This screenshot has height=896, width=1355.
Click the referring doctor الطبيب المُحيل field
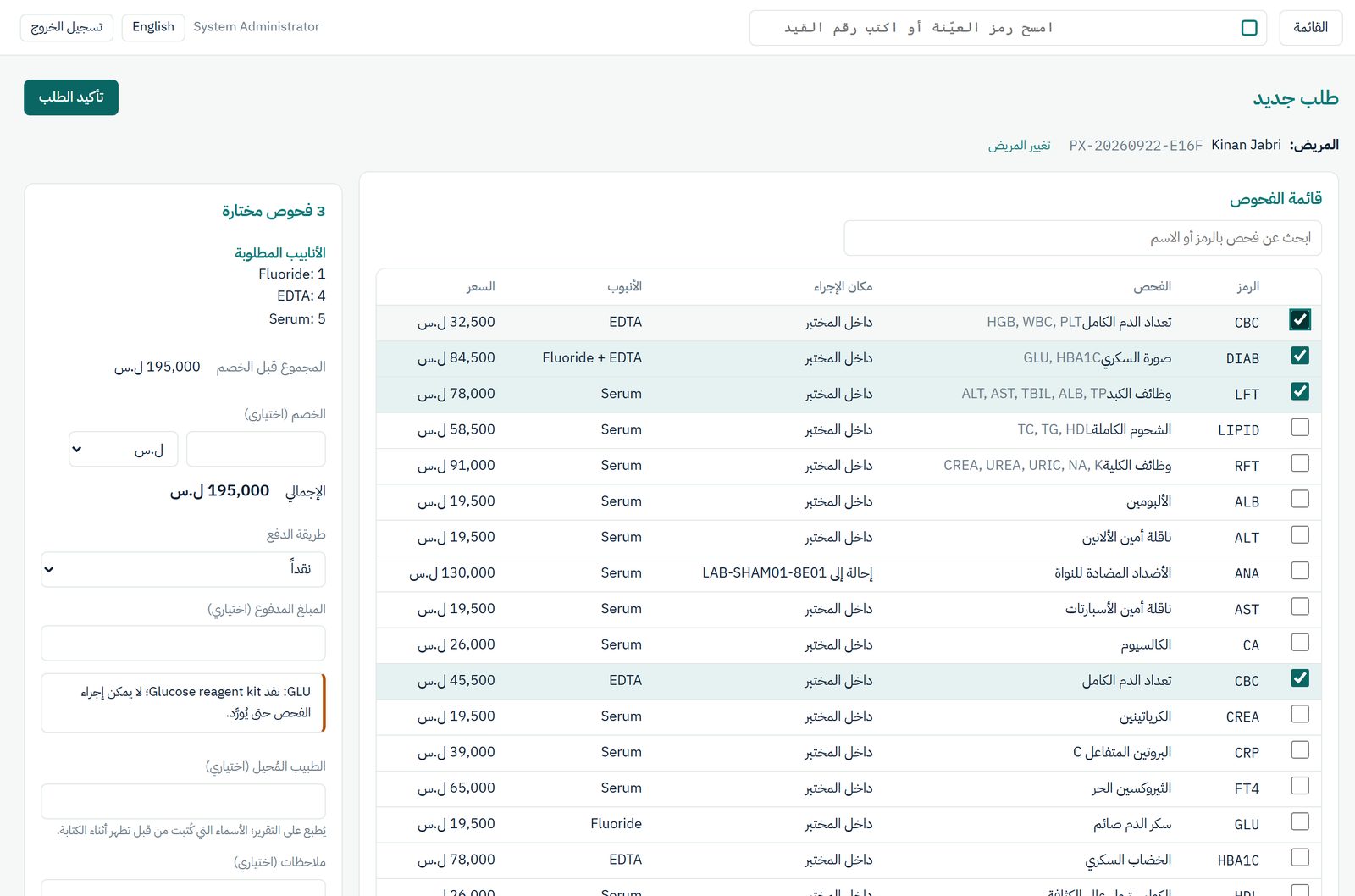pos(183,801)
